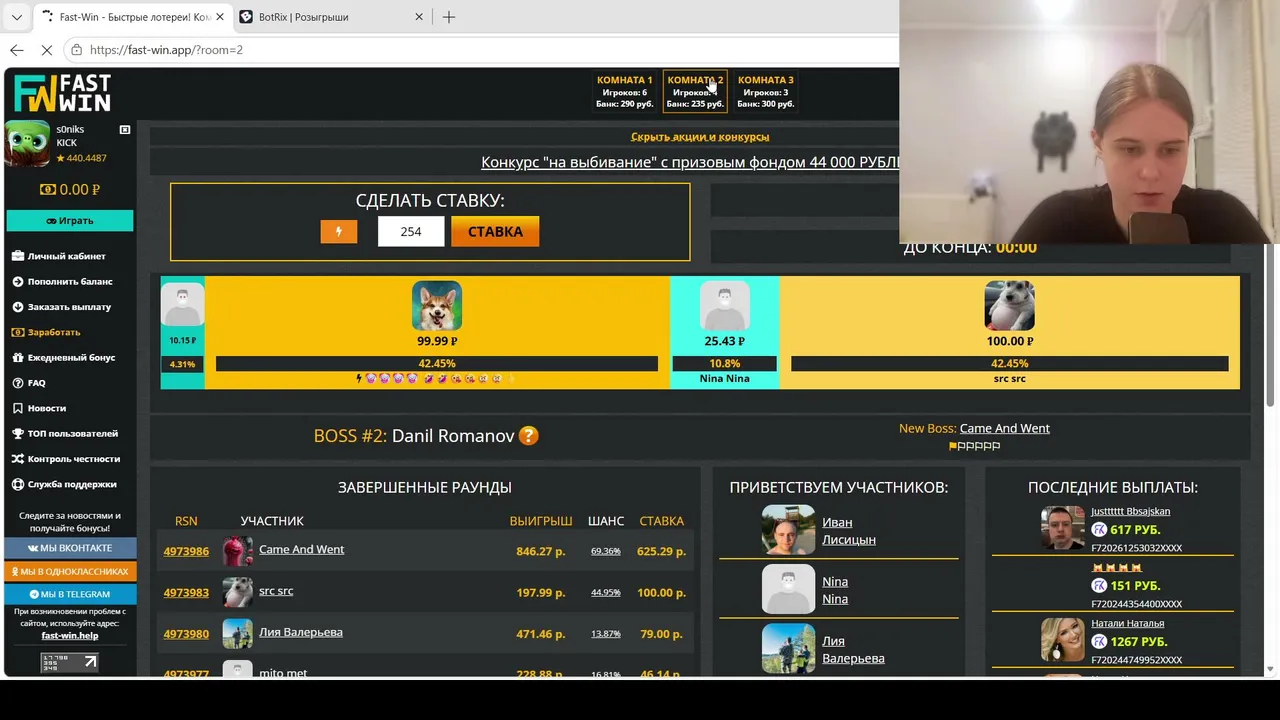Click the Fast Win logo
Image resolution: width=1280 pixels, height=720 pixels.
(62, 93)
